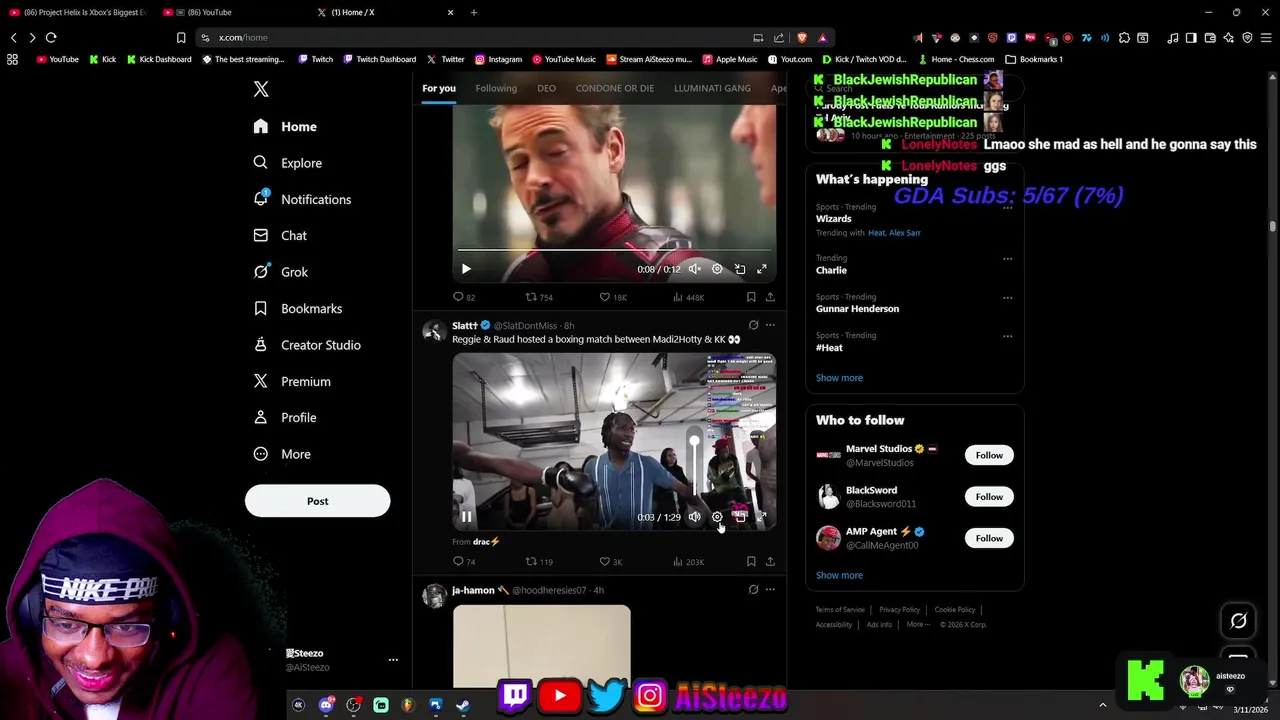This screenshot has height=720, width=1280.
Task: Click the drac source link
Action: click(486, 542)
